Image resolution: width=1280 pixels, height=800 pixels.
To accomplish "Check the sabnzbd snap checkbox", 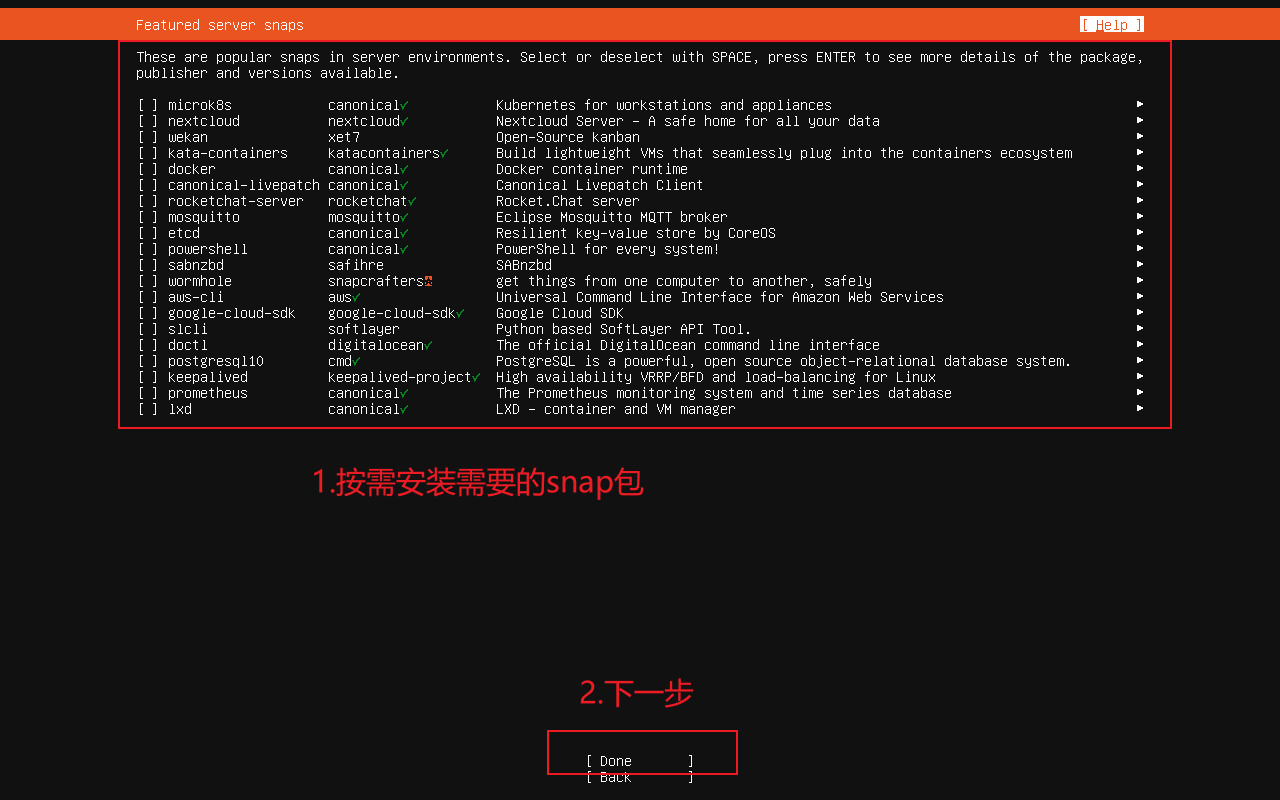I will point(148,265).
